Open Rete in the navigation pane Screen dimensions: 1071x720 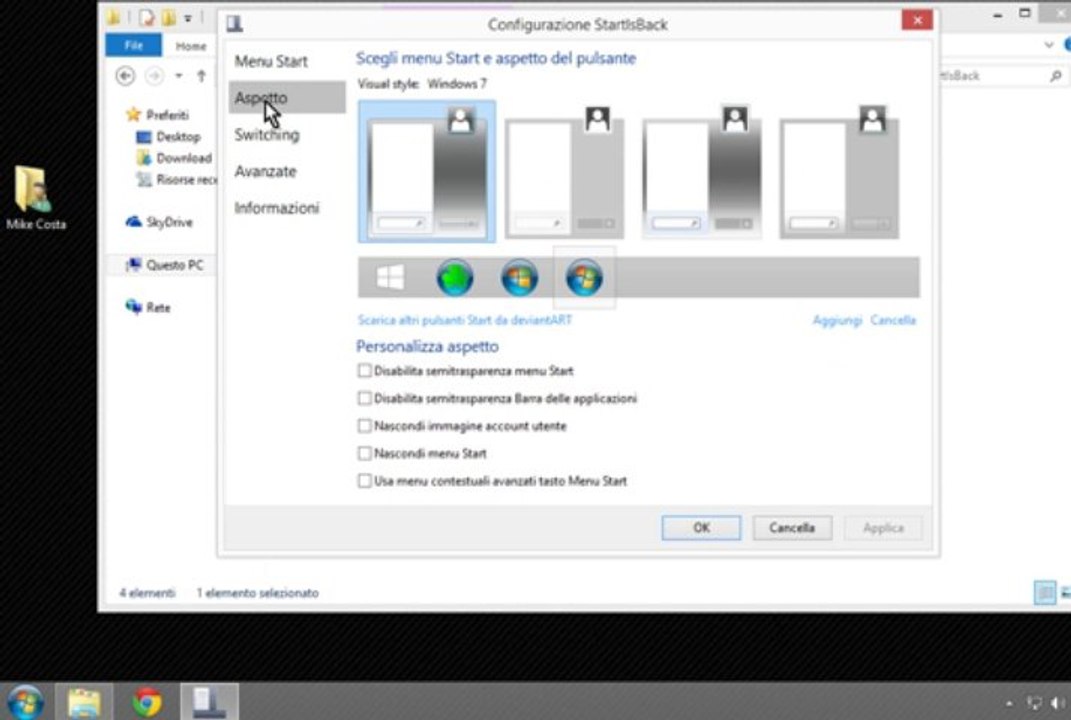click(x=158, y=307)
